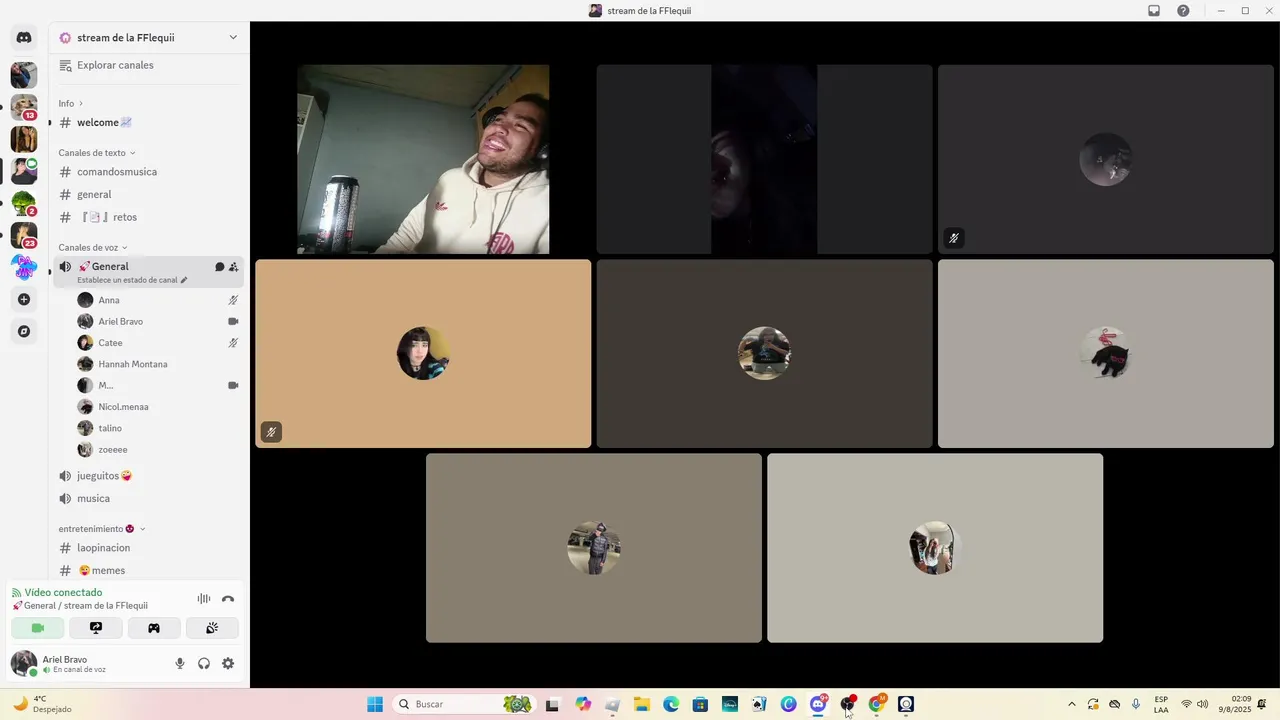The image size is (1280, 720).
Task: Open noise suppression waveform icon
Action: point(204,599)
